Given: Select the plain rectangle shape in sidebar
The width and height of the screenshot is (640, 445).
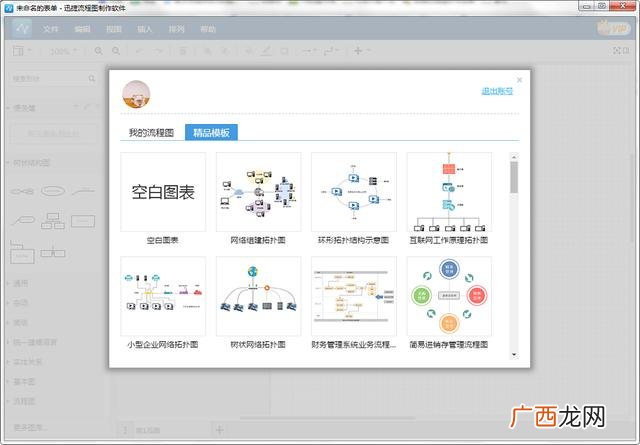Looking at the screenshot, I should click(x=83, y=221).
